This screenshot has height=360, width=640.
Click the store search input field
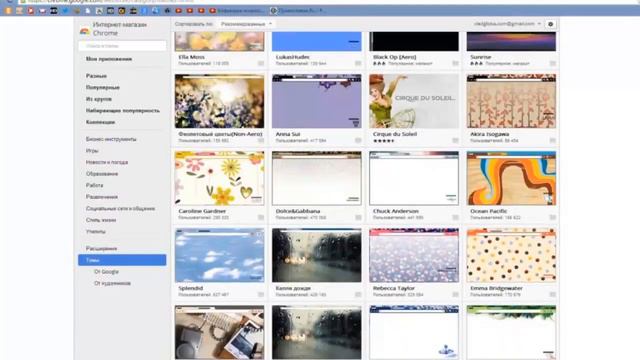point(122,46)
